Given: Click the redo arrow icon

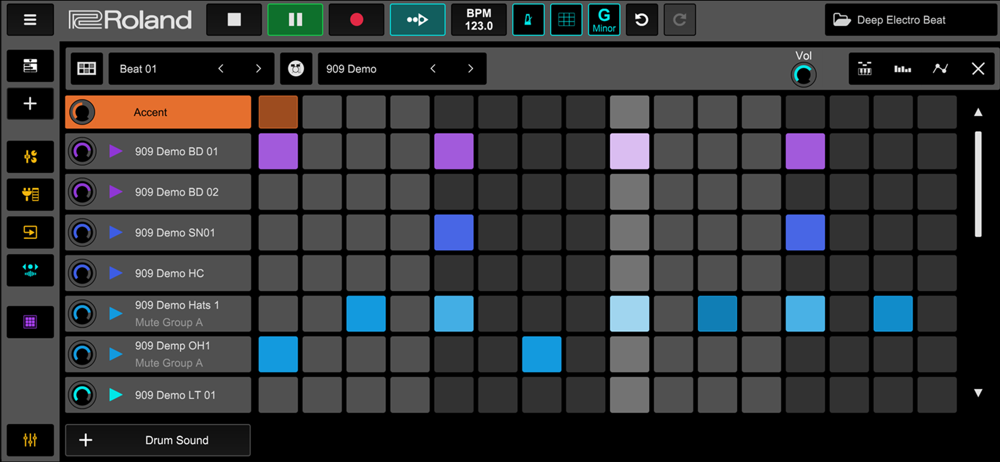Looking at the screenshot, I should pos(680,19).
